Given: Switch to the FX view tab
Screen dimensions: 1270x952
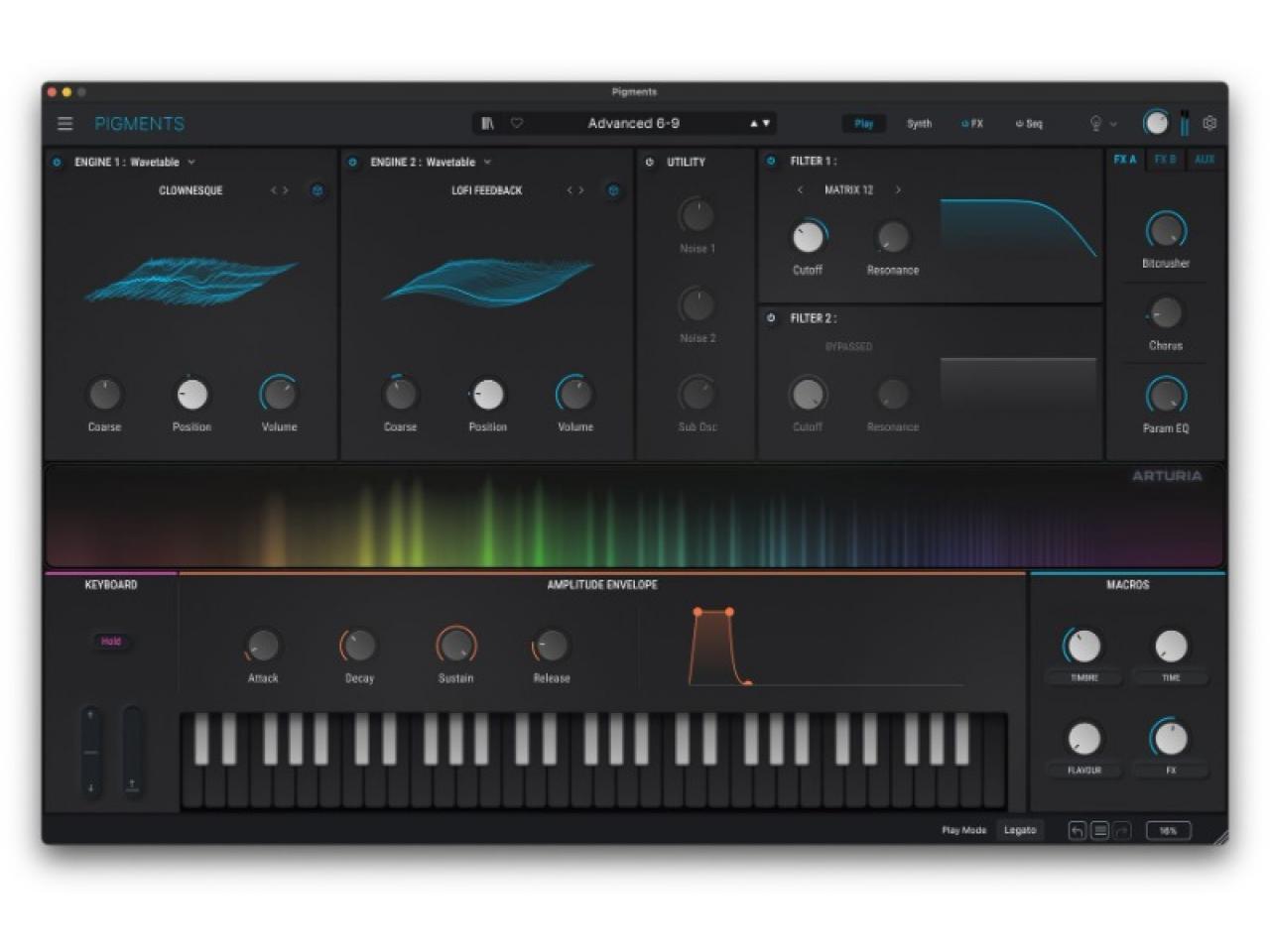Looking at the screenshot, I should pos(972,124).
